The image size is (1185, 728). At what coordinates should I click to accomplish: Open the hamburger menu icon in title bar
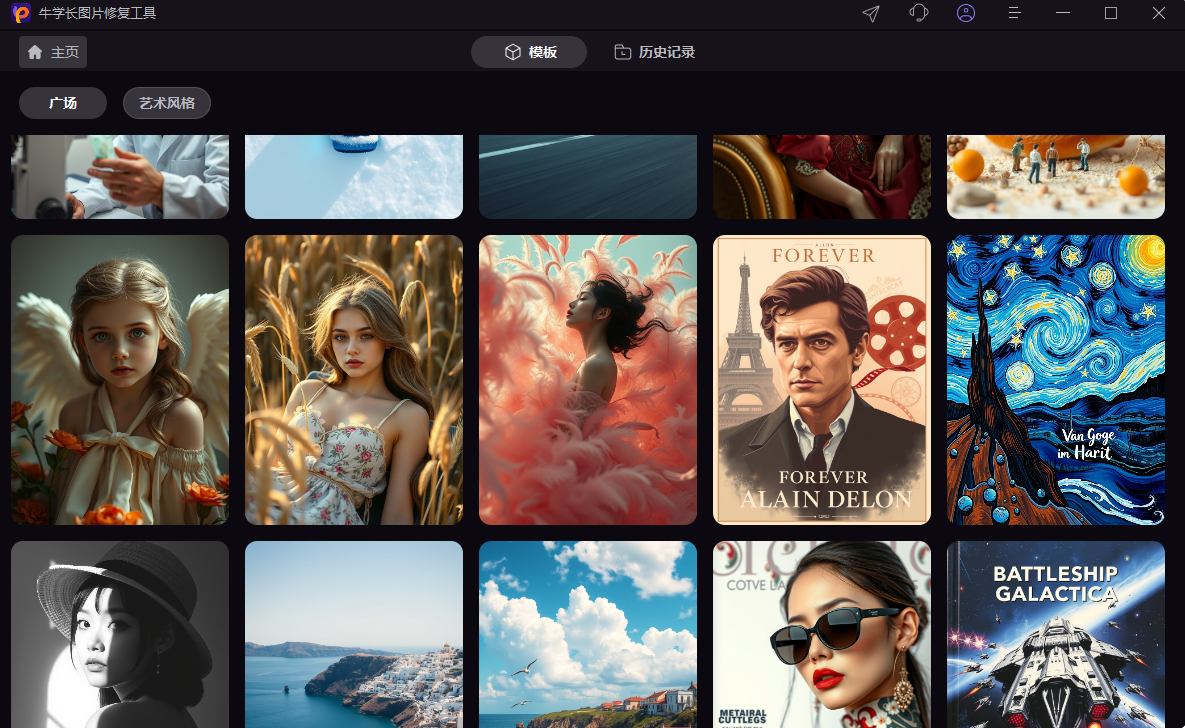[1014, 14]
